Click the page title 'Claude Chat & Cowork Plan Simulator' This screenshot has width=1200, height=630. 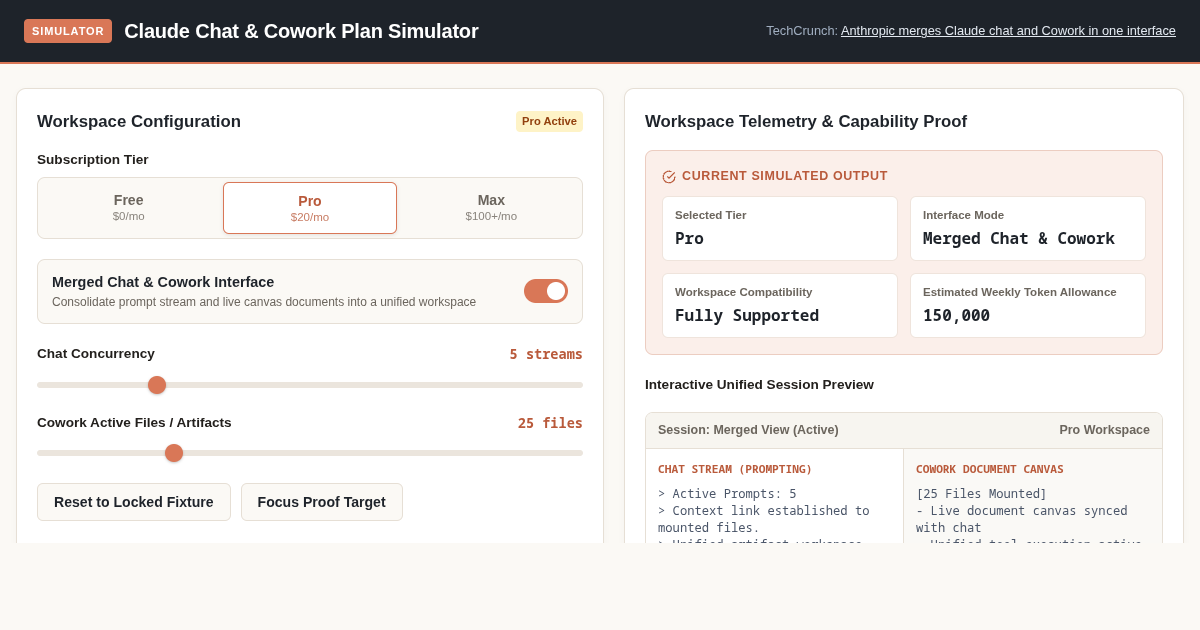click(301, 31)
